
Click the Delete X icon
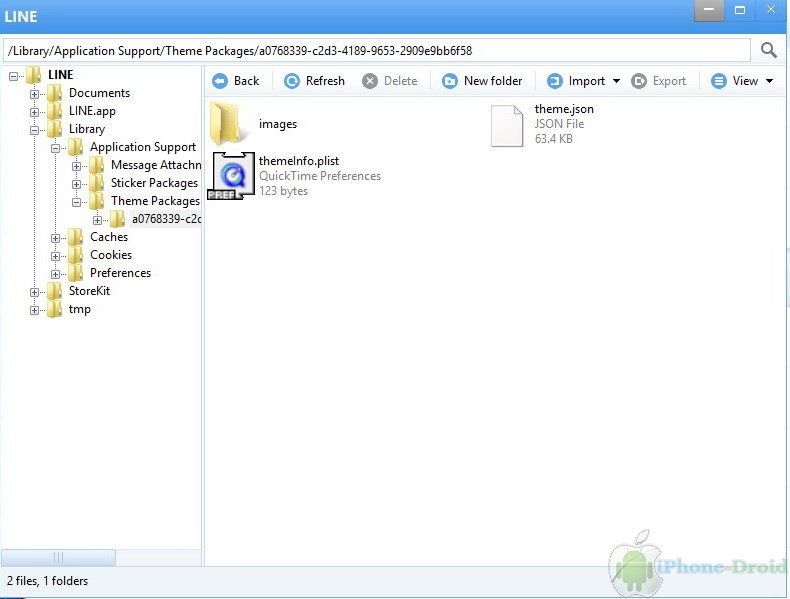[370, 81]
